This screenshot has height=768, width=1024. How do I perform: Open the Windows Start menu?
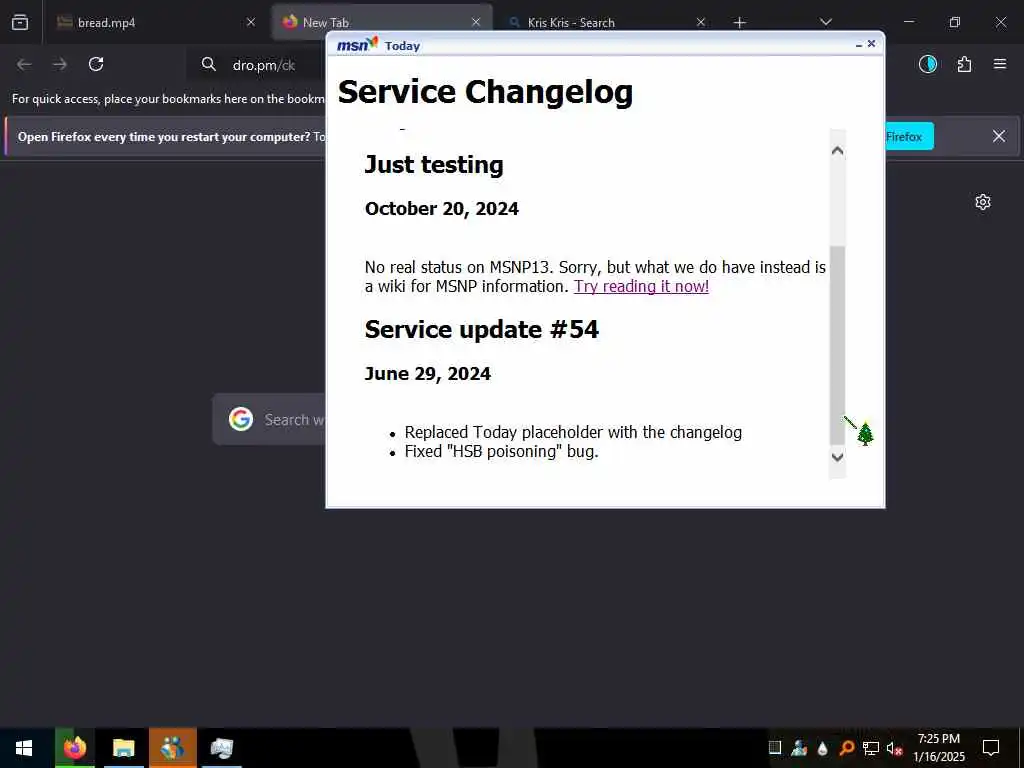24,748
